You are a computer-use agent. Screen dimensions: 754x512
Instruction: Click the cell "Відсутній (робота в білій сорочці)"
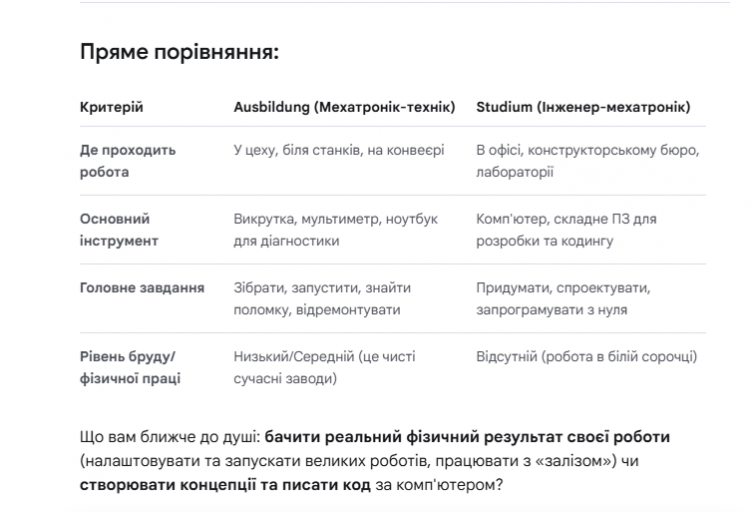[x=586, y=357]
